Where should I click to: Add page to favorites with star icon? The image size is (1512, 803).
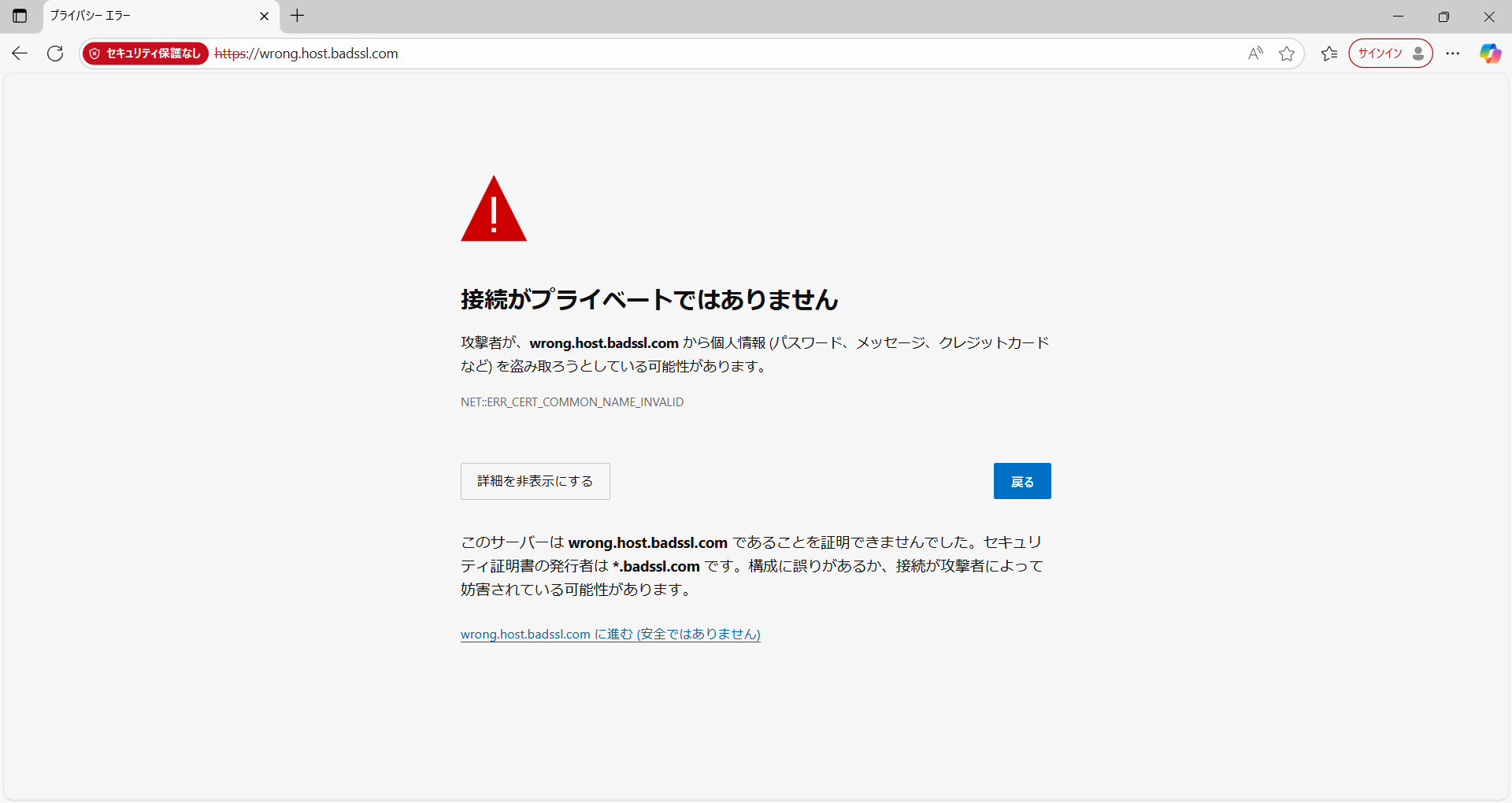click(x=1287, y=54)
